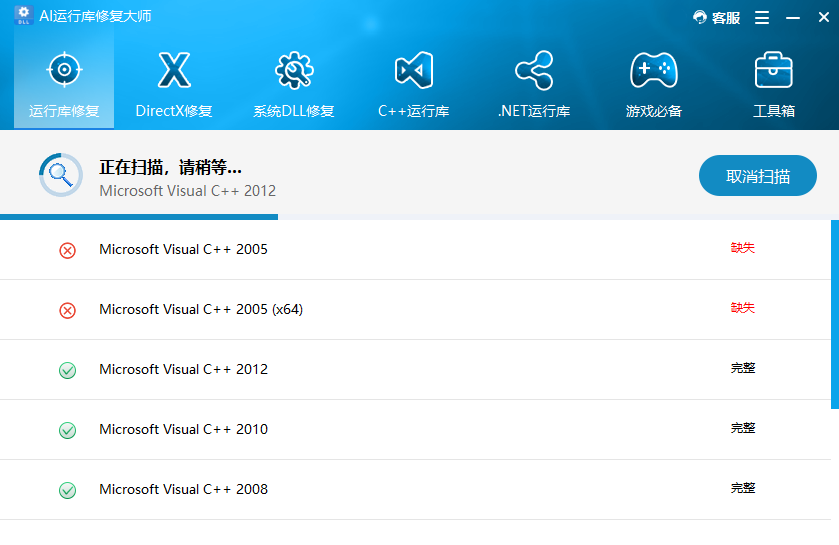This screenshot has height=545, width=839.
Task: Click the vertical list scrollbar thumb
Action: [x=835, y=314]
